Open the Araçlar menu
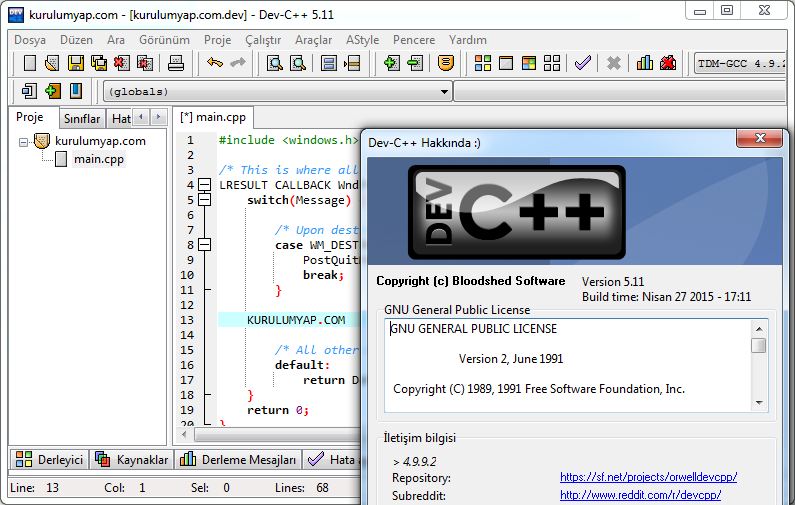795x505 pixels. 313,40
